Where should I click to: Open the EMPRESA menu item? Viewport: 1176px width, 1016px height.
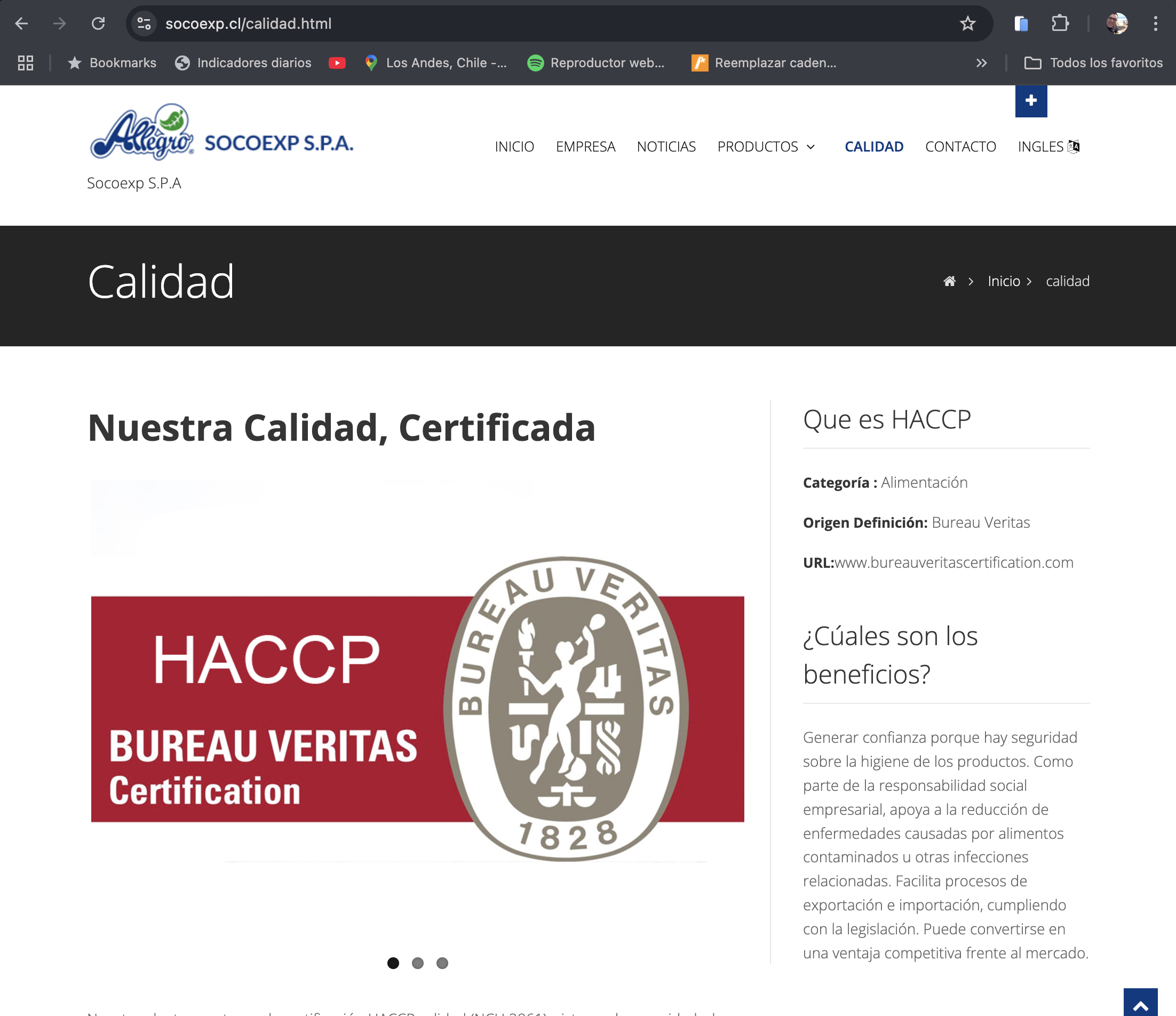point(585,146)
